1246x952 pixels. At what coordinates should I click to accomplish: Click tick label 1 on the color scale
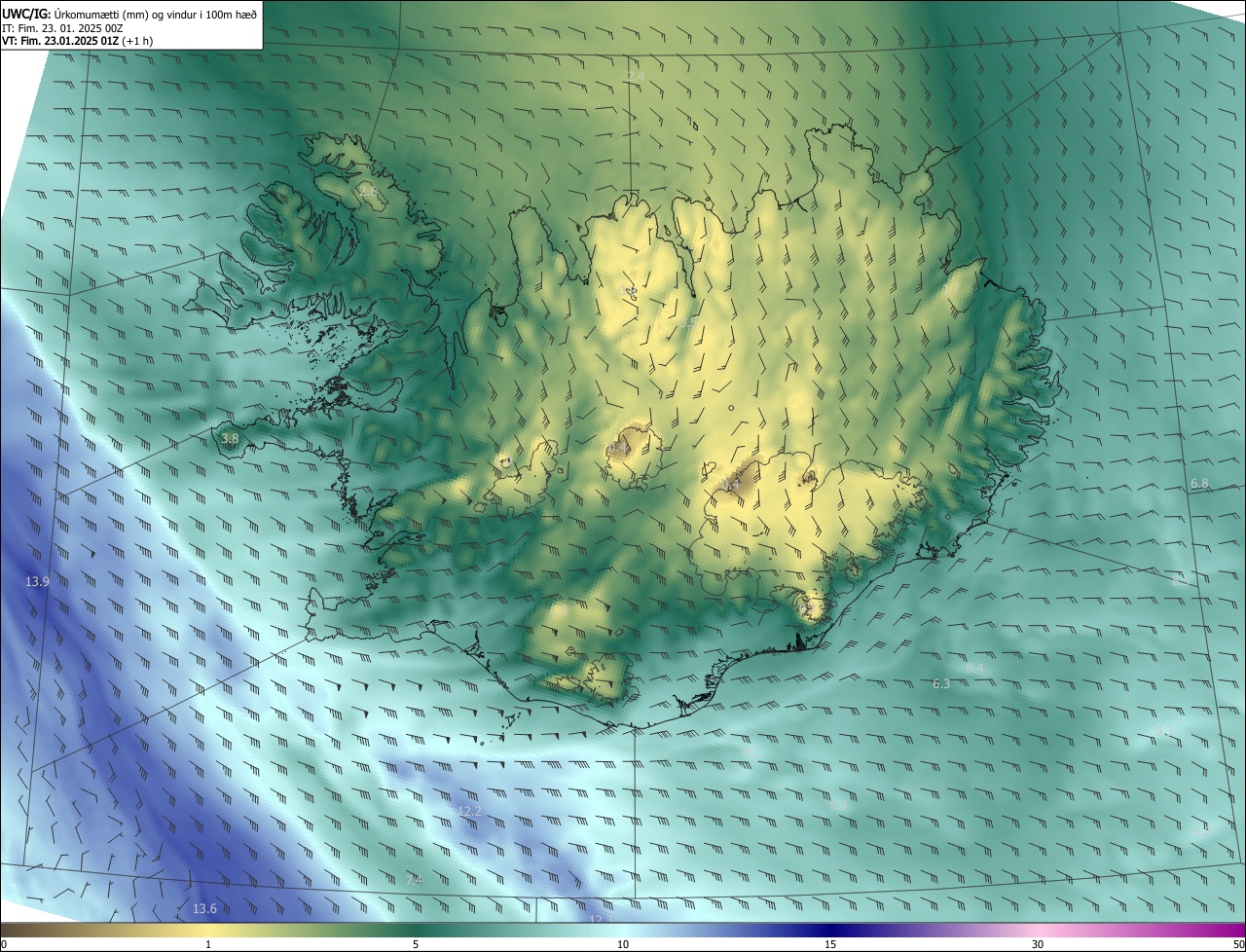(x=208, y=944)
